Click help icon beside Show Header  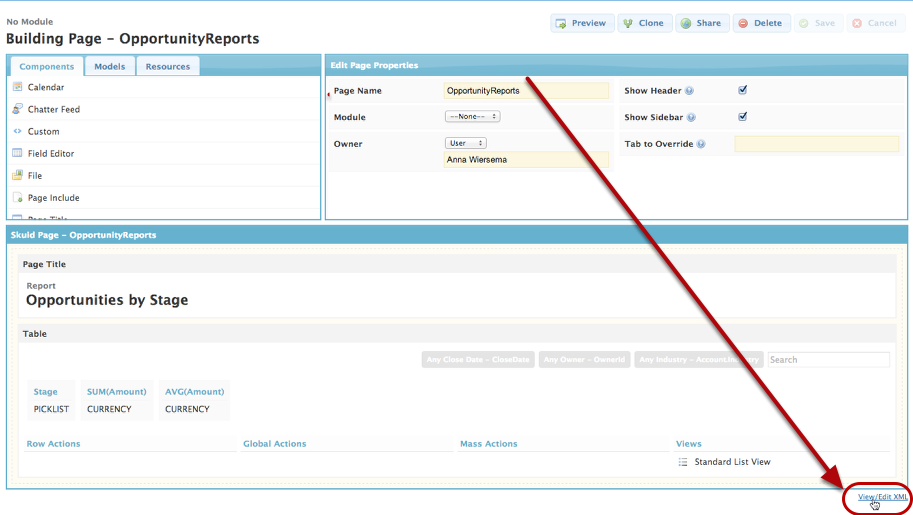pos(690,91)
